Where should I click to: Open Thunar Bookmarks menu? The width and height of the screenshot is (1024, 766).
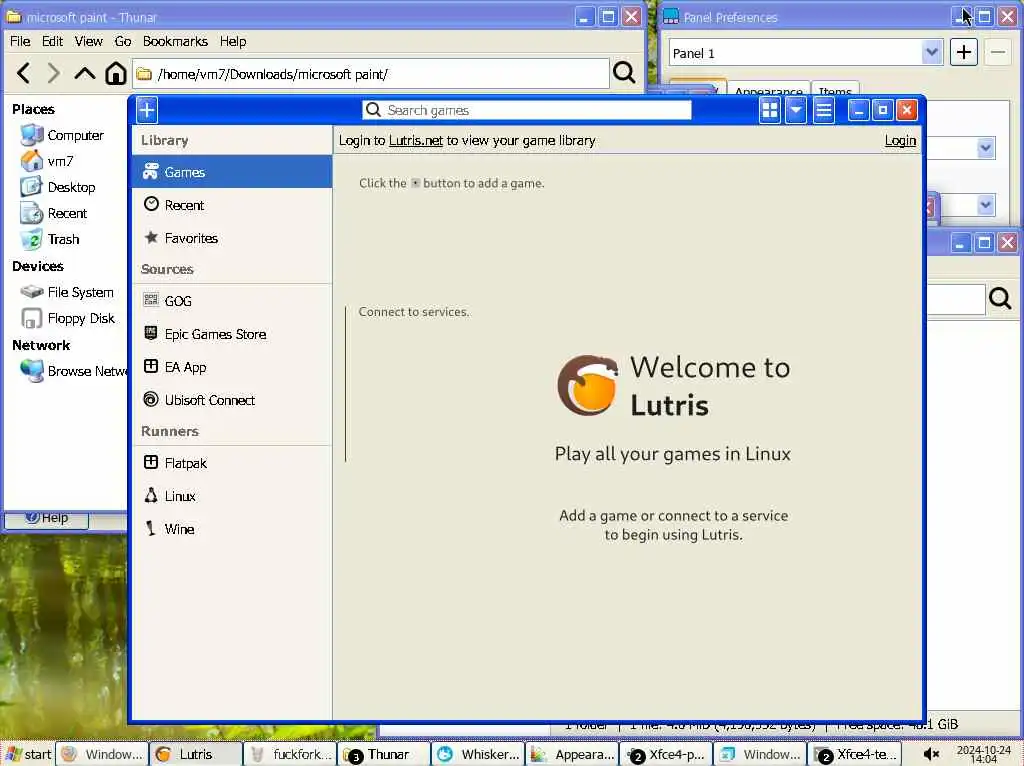click(175, 41)
